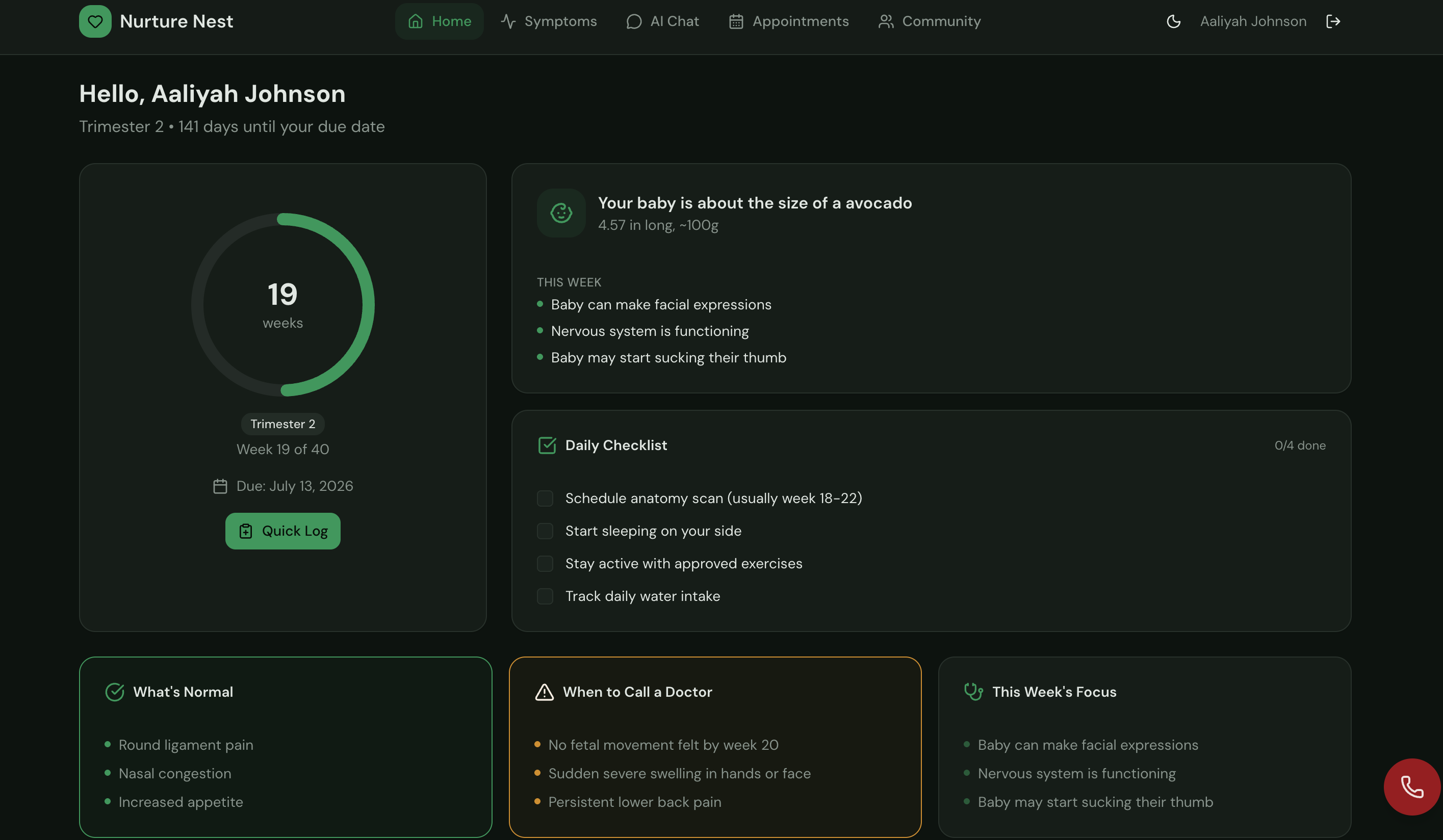Click the logout arrow icon
Screen dimensions: 1443x840
[1332, 21]
